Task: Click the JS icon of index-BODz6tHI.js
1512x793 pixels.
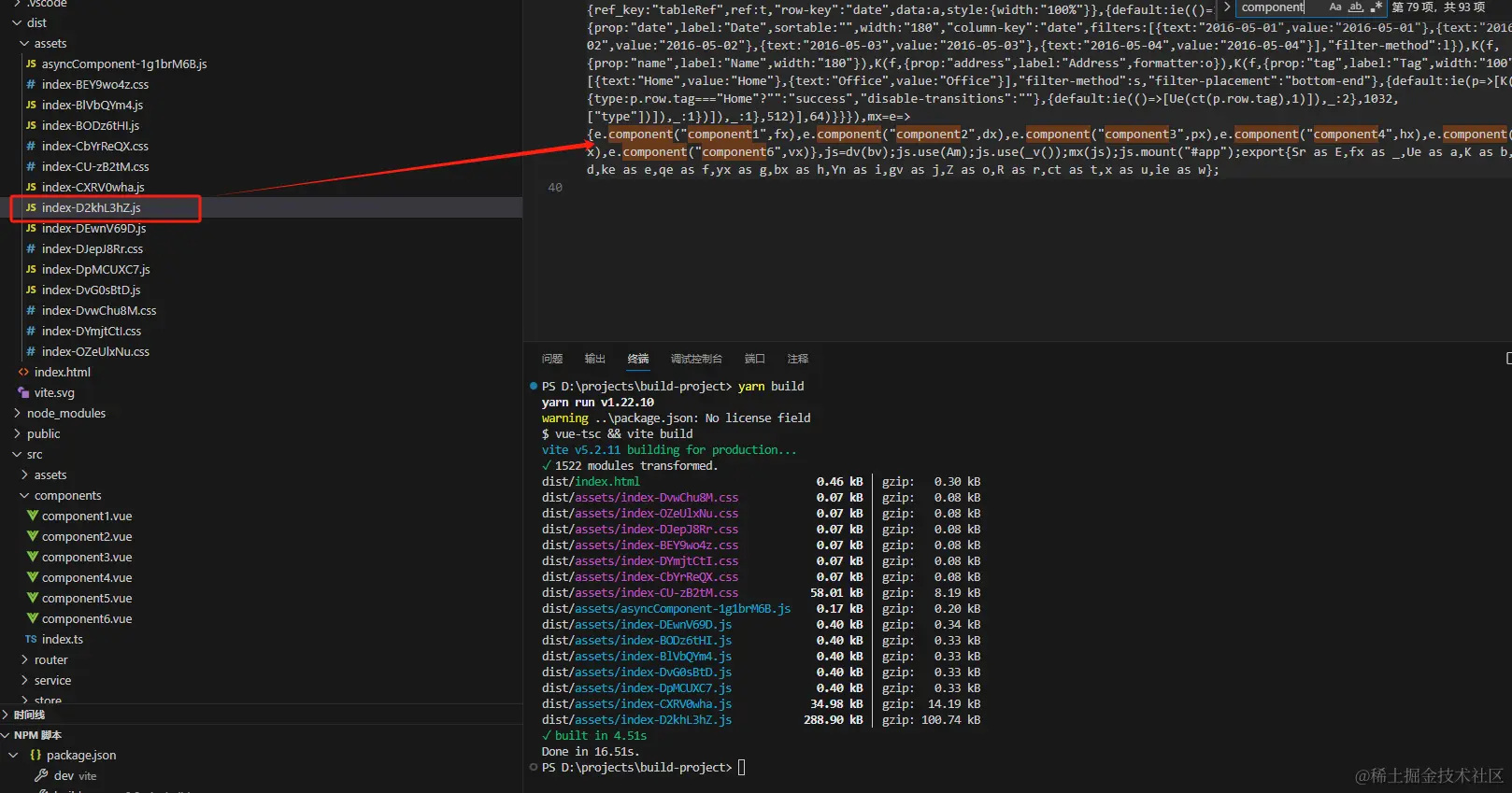Action: pos(32,125)
